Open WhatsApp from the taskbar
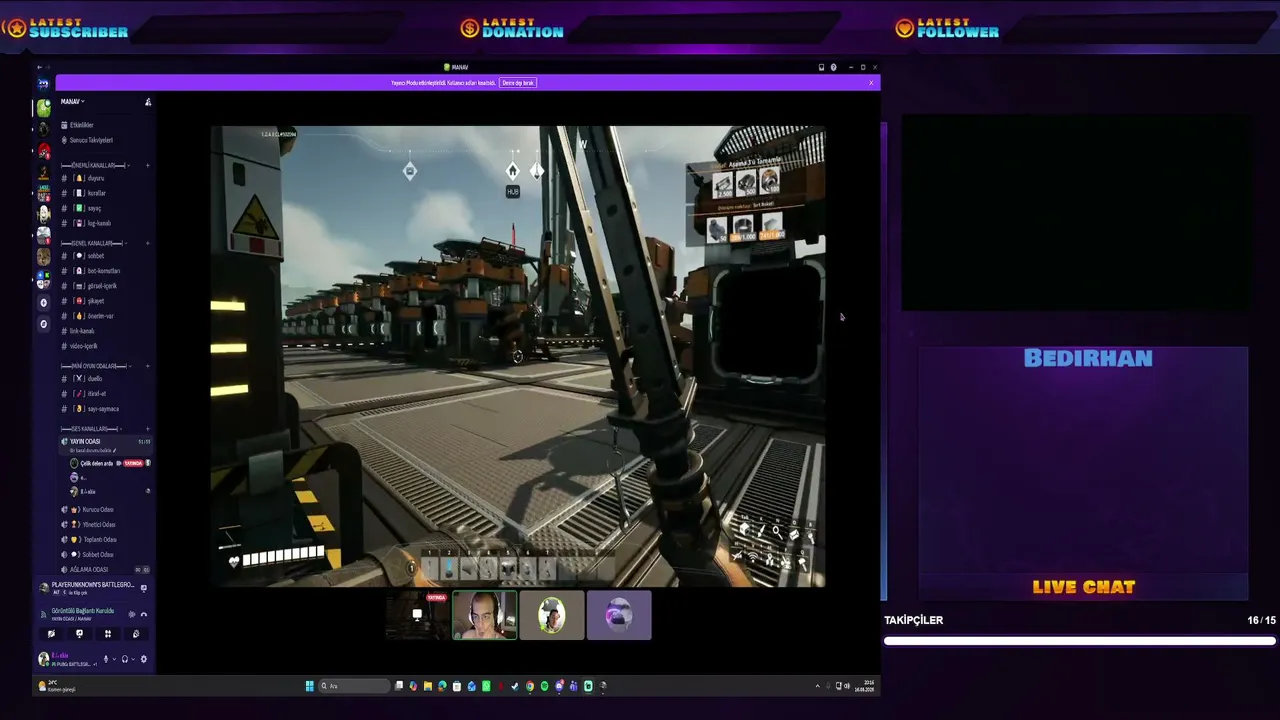The image size is (1280, 720). [486, 686]
